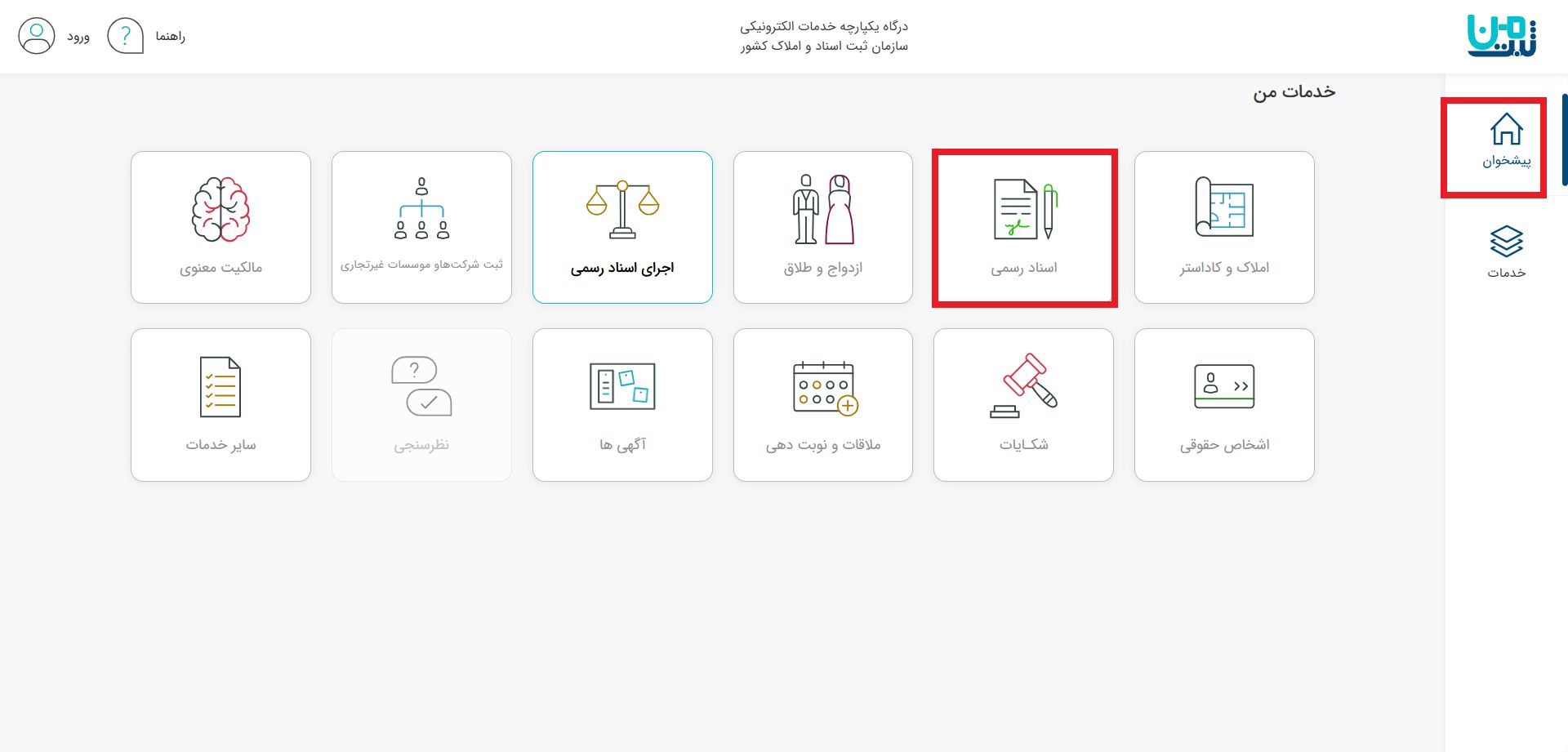
Task: Open the راهنما help link
Action: coord(170,37)
